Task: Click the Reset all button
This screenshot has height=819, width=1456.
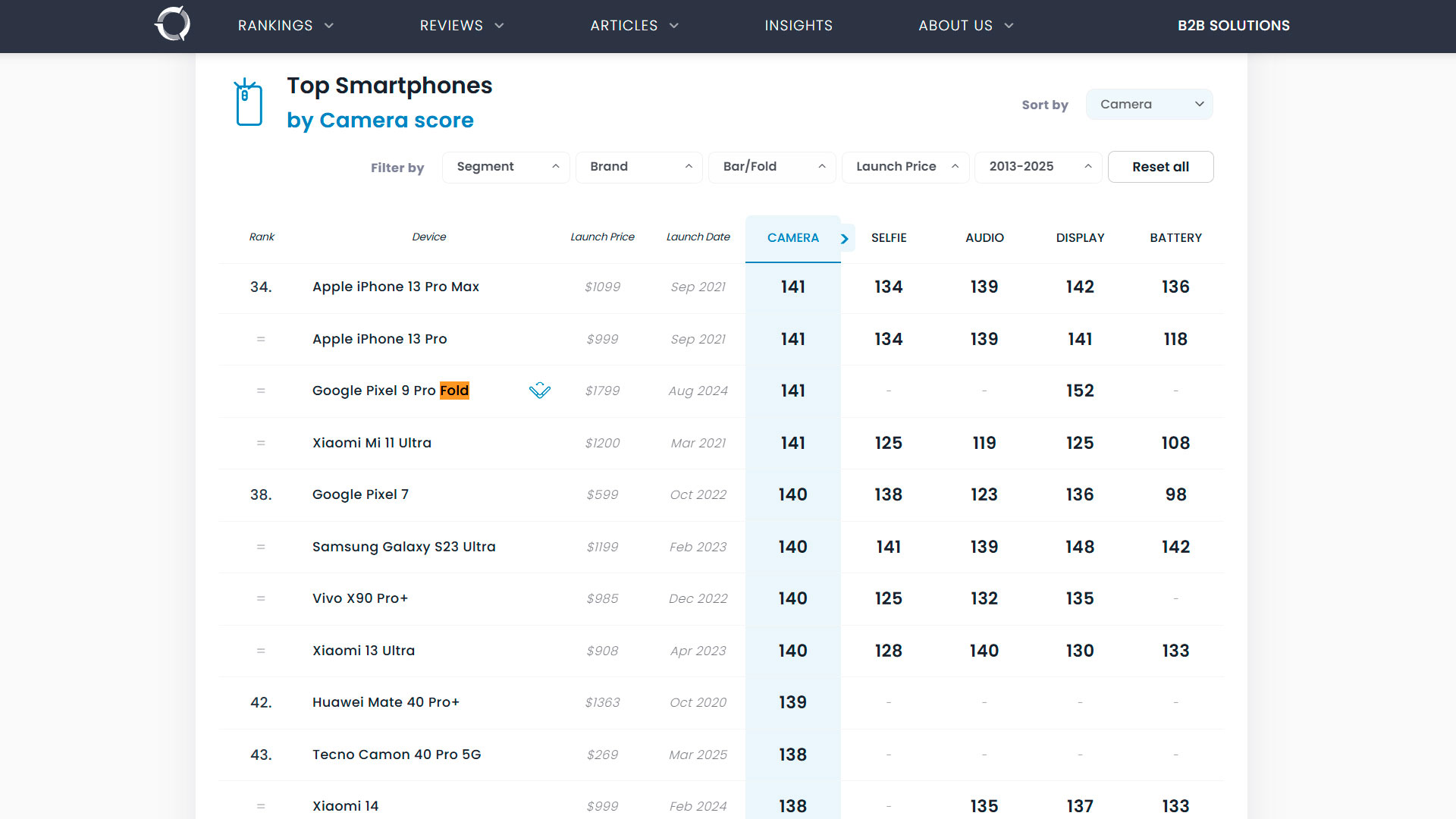Action: point(1160,167)
